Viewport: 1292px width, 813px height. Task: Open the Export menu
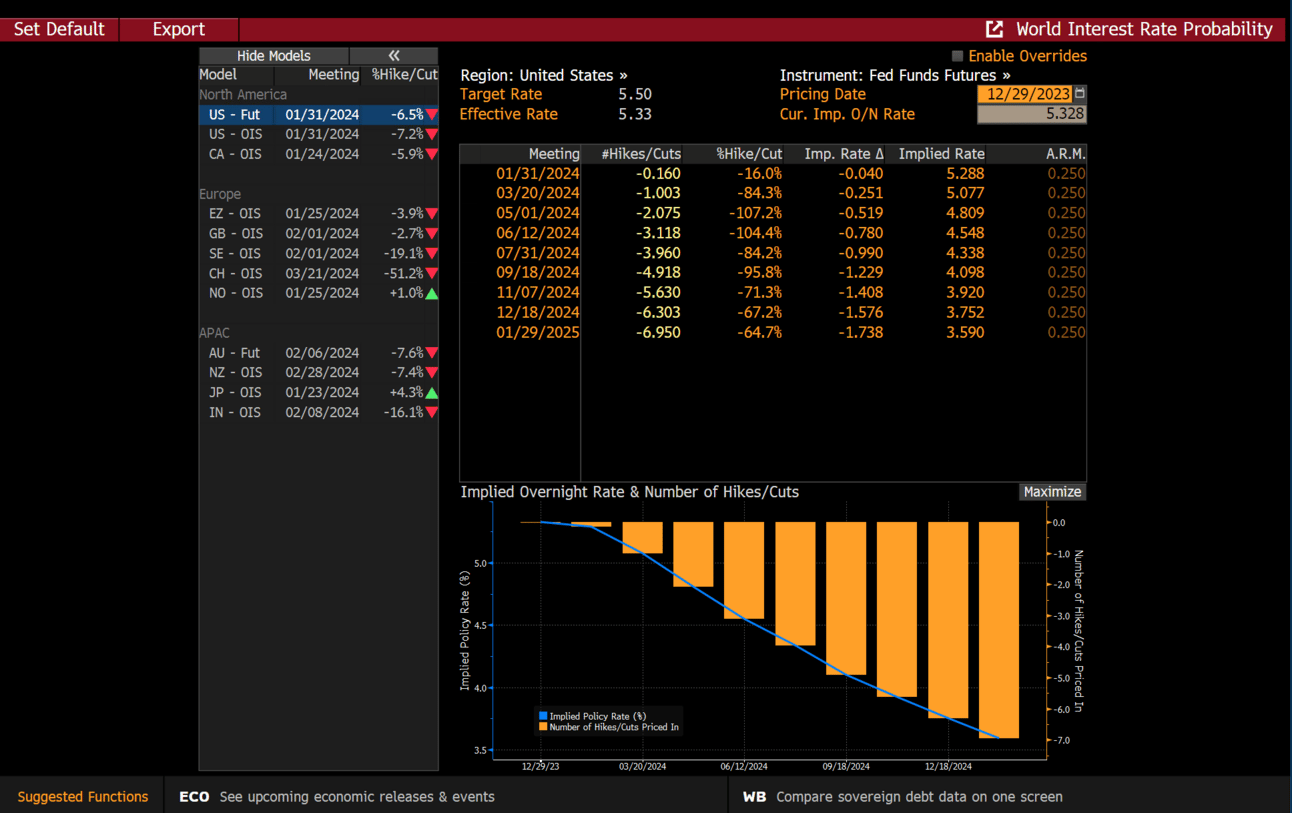178,29
